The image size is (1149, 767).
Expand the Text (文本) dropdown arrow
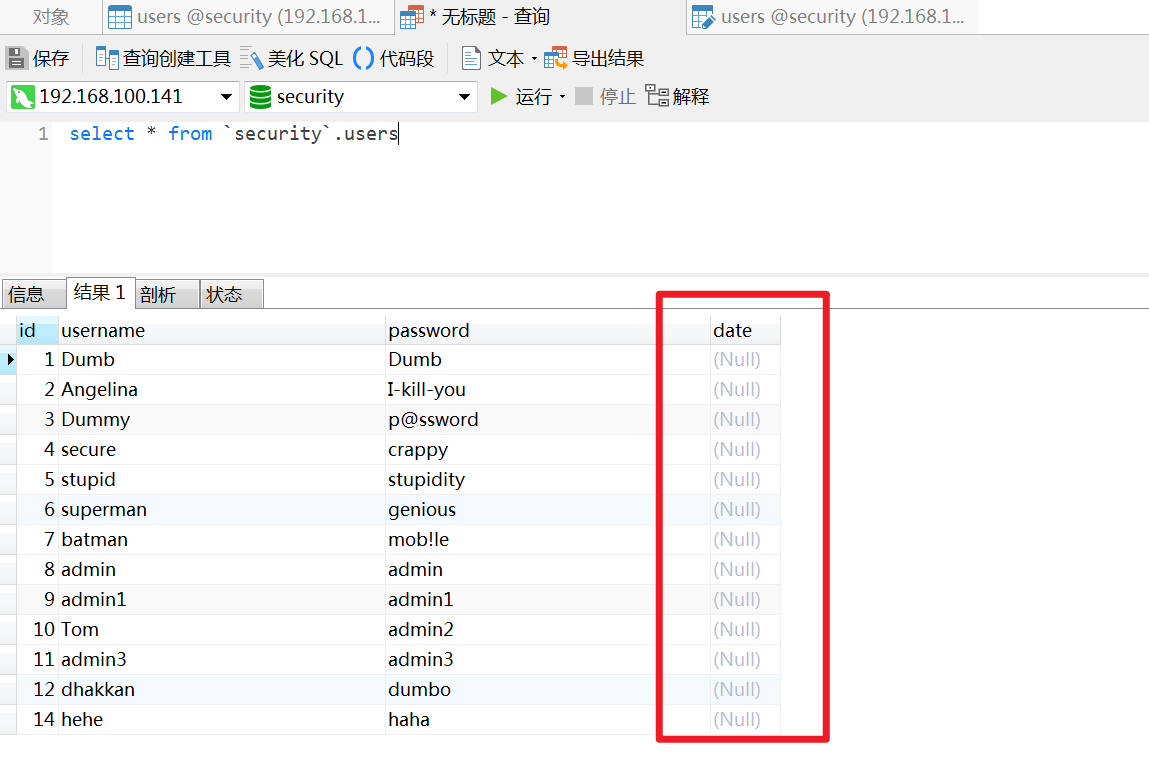click(534, 59)
